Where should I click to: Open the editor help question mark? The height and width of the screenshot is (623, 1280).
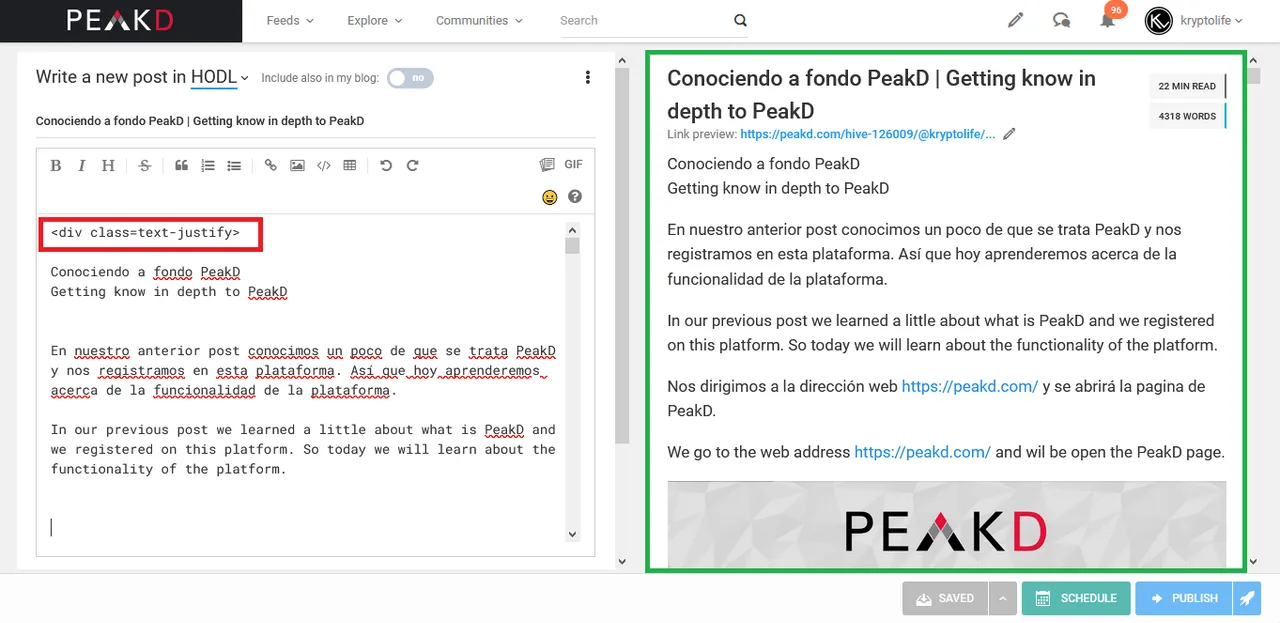point(575,197)
